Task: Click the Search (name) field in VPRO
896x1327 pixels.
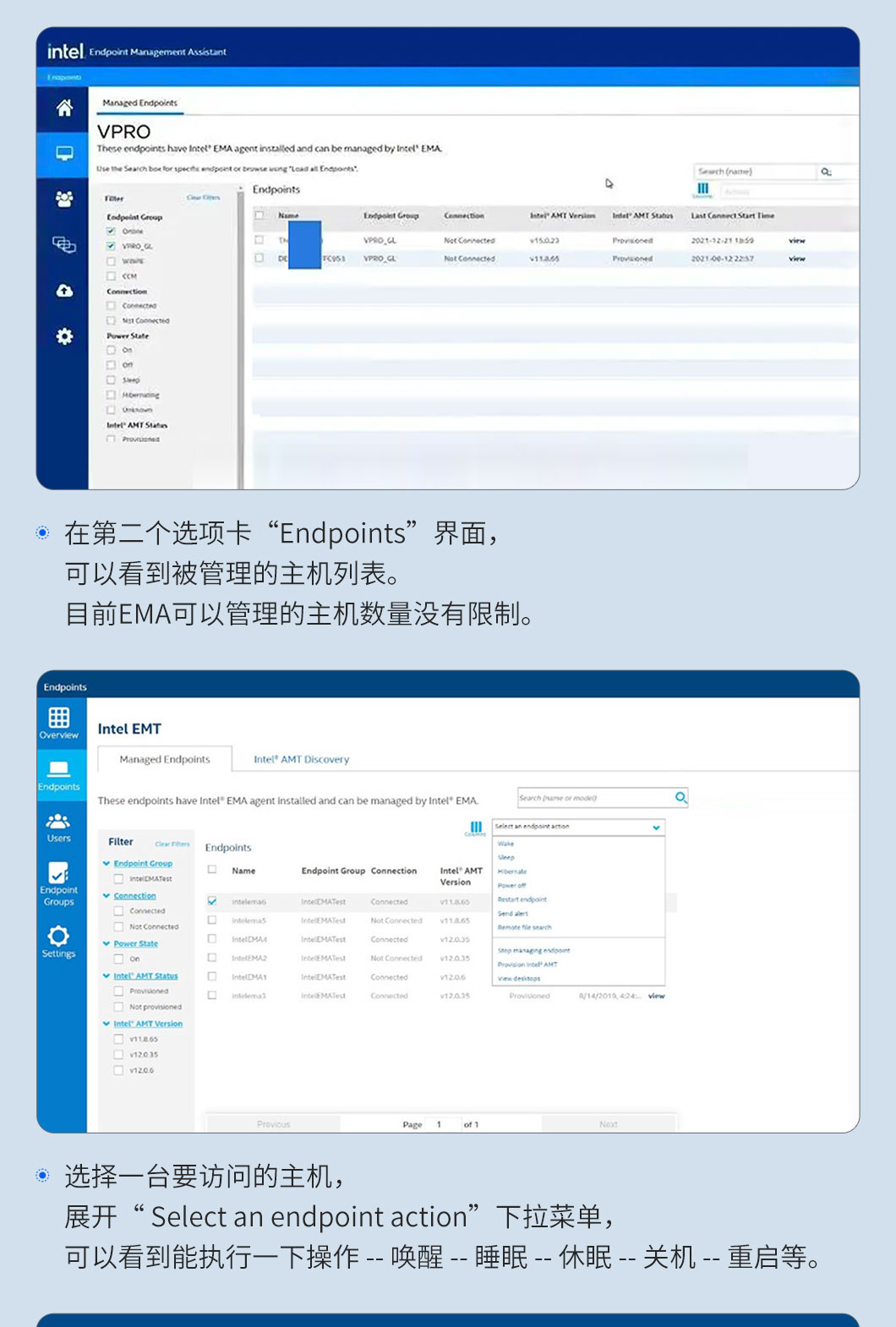Action: point(755,172)
